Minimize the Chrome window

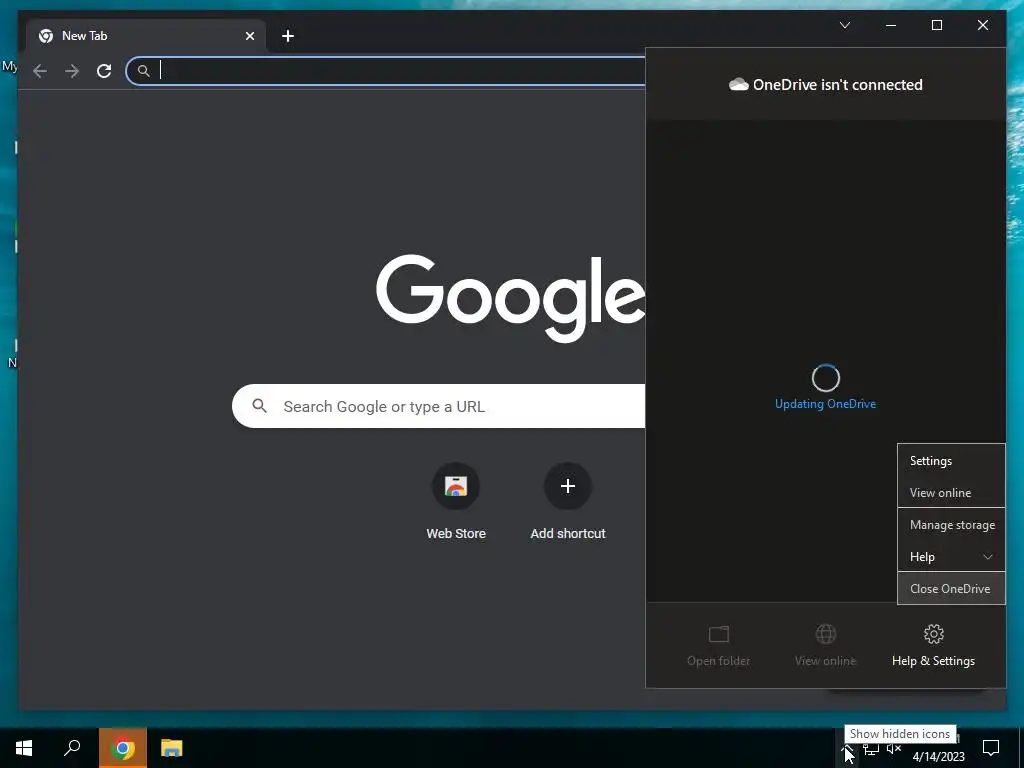point(891,25)
